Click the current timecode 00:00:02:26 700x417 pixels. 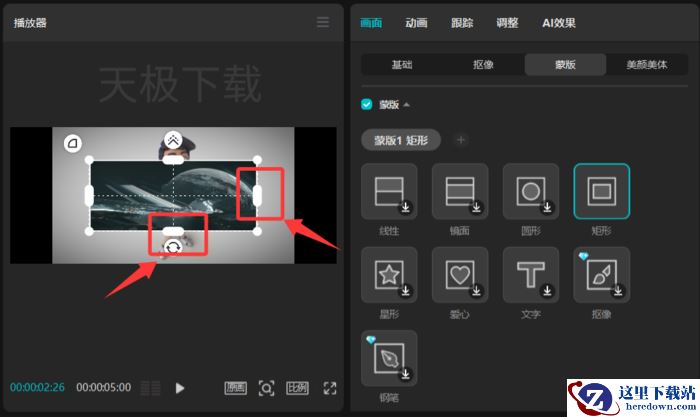[38, 387]
